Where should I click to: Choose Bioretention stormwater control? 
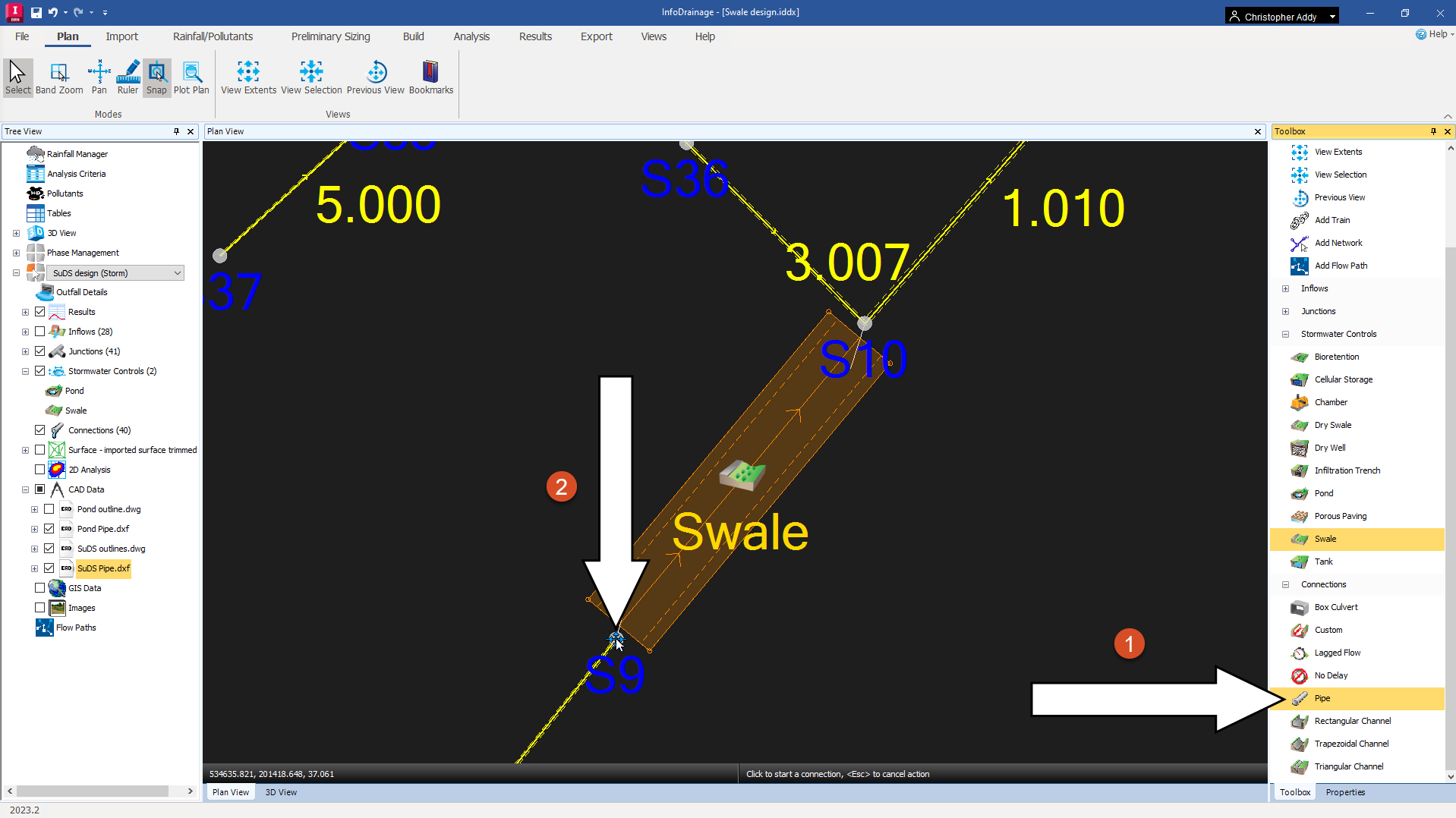pos(1336,357)
